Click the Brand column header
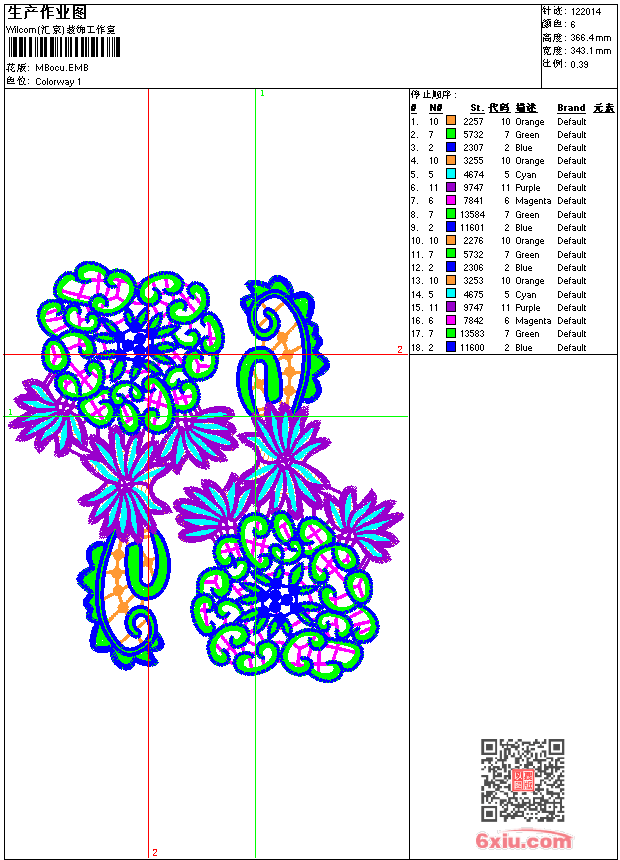This screenshot has height=860, width=620. [571, 108]
